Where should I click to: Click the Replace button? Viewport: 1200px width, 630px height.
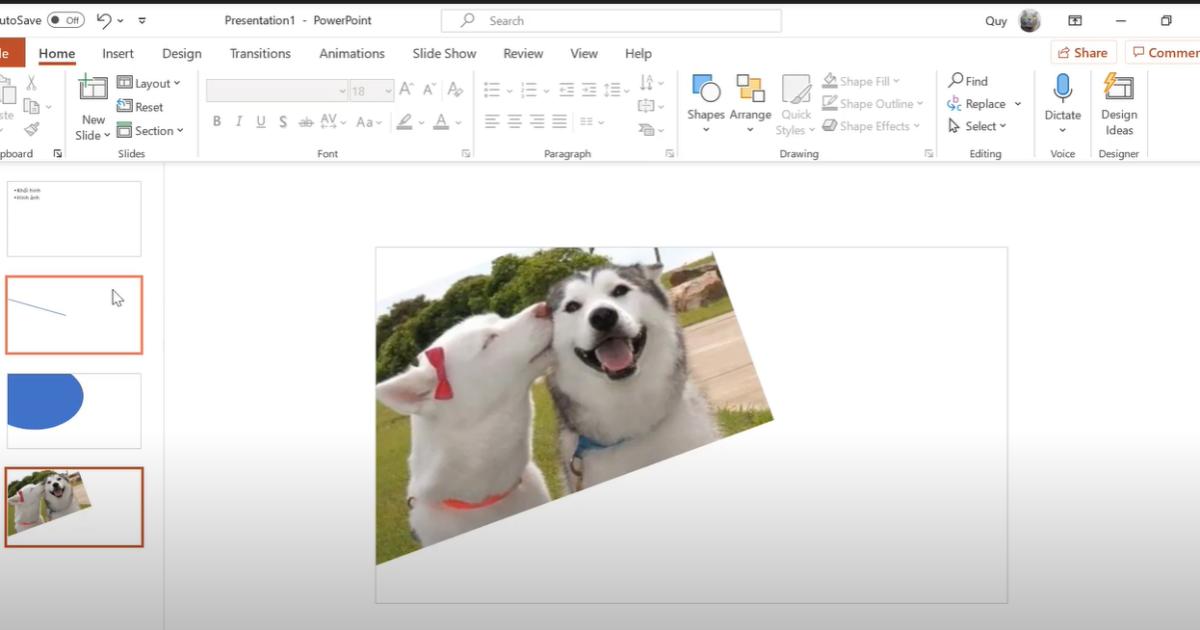point(984,104)
